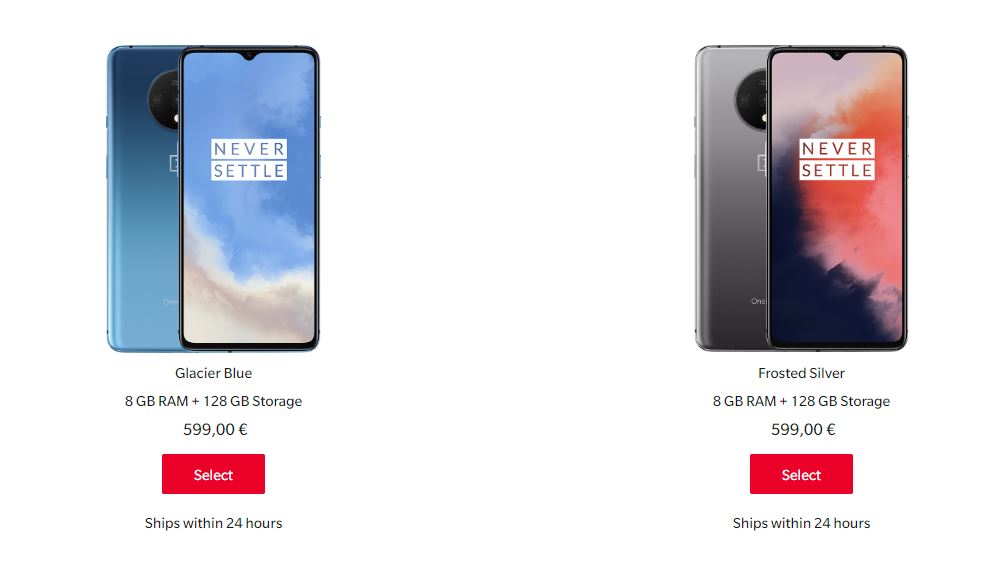Click the Frosted Silver 8 GB RAM storage text

[x=801, y=401]
